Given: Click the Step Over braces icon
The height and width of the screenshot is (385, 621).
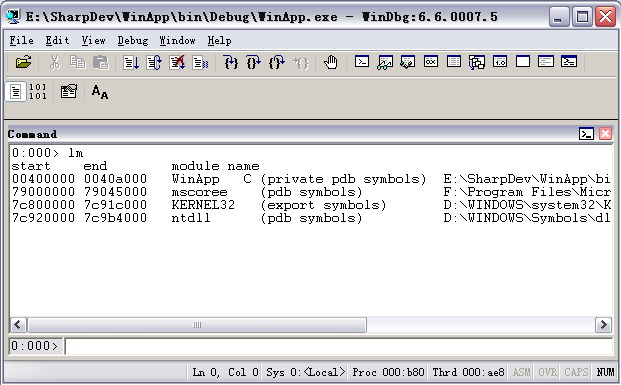Looking at the screenshot, I should [x=254, y=62].
